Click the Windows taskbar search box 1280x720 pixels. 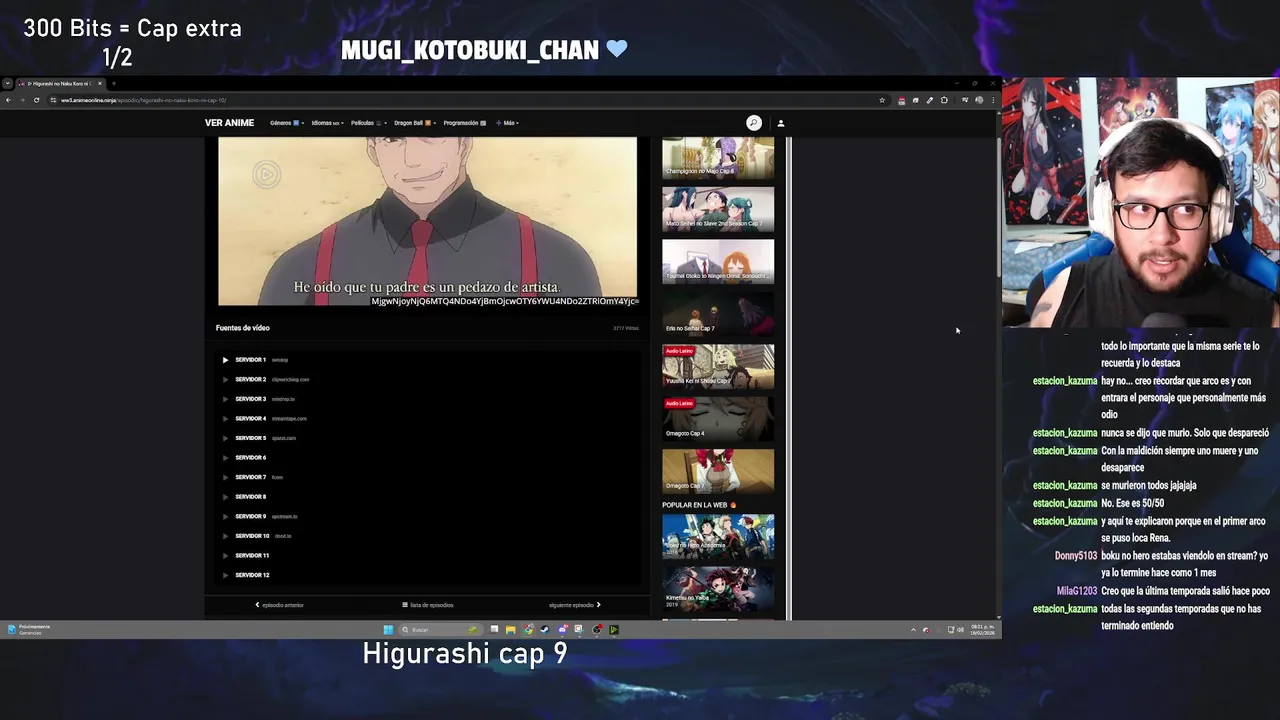440,630
